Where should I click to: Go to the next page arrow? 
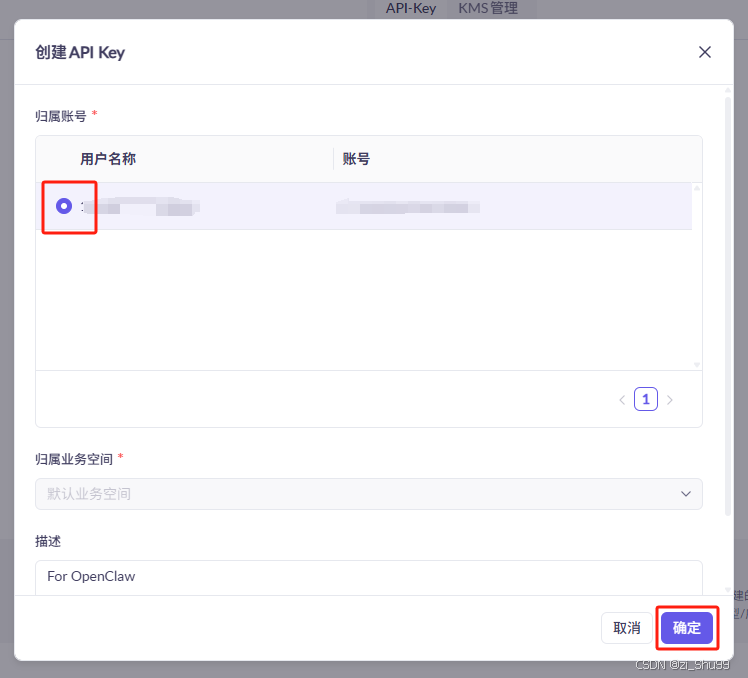click(x=670, y=400)
